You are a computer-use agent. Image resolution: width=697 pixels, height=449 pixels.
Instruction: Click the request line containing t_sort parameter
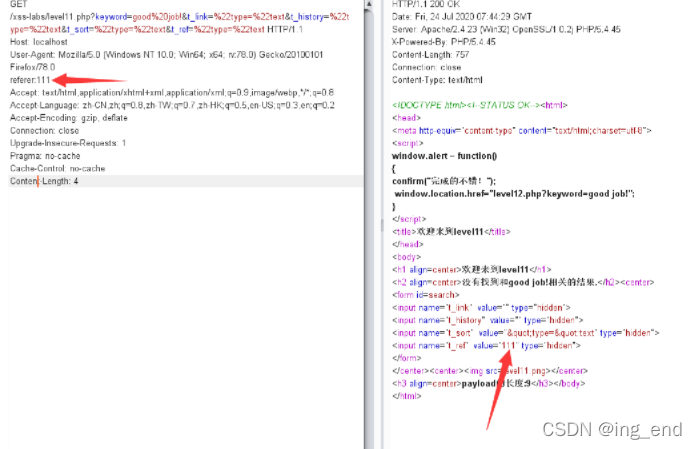[156, 29]
